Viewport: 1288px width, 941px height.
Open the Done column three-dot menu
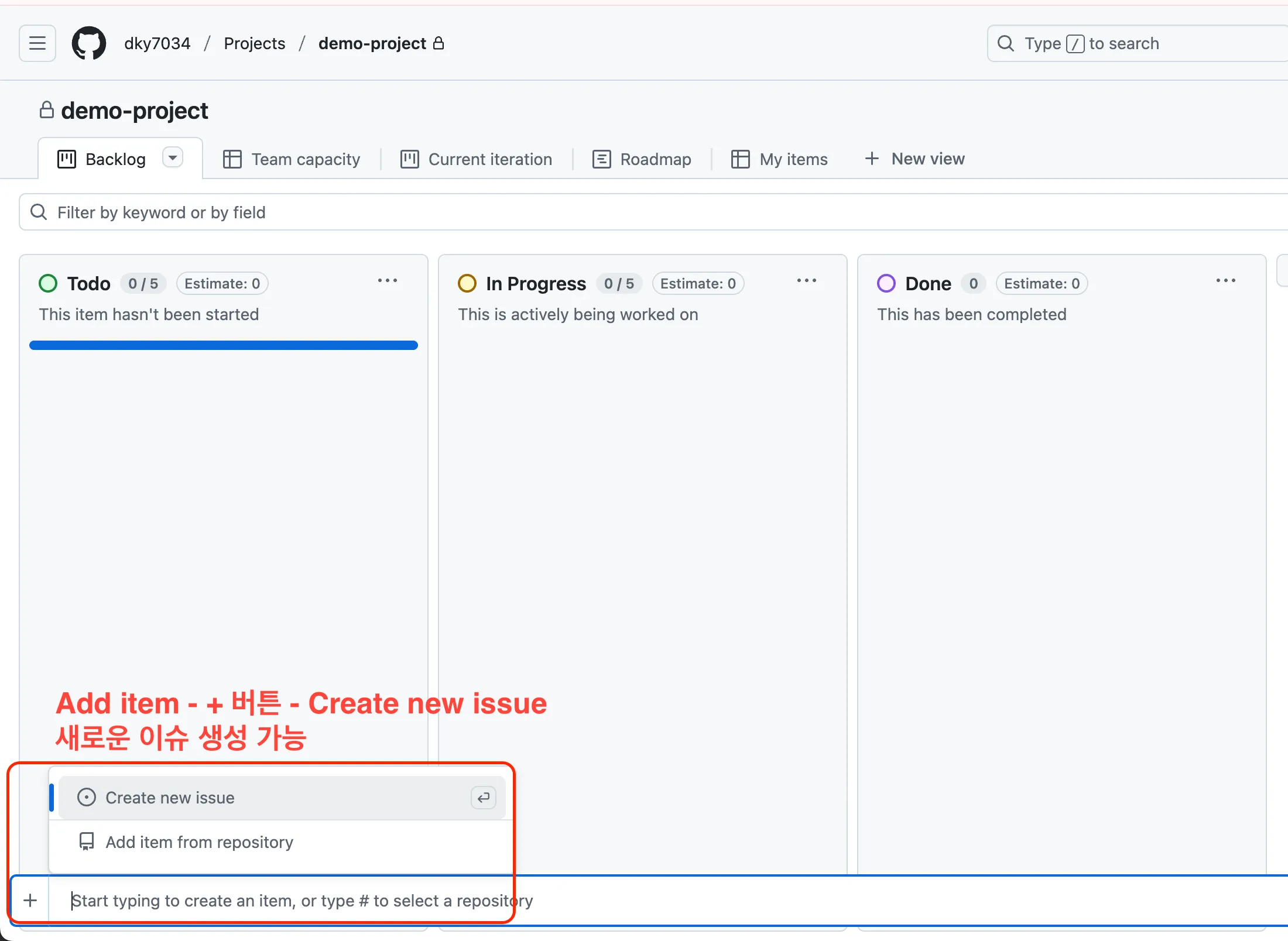pos(1226,281)
